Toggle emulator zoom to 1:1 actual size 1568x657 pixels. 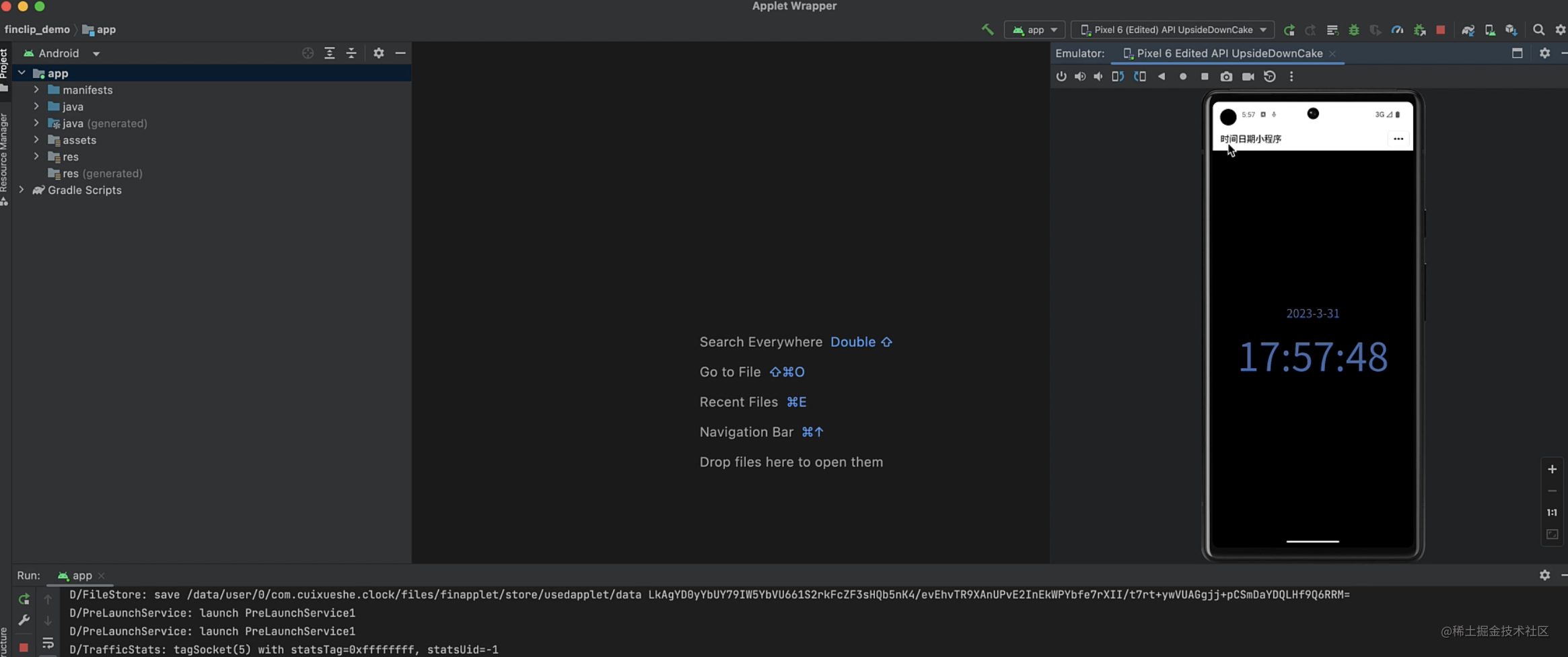pyautogui.click(x=1552, y=512)
